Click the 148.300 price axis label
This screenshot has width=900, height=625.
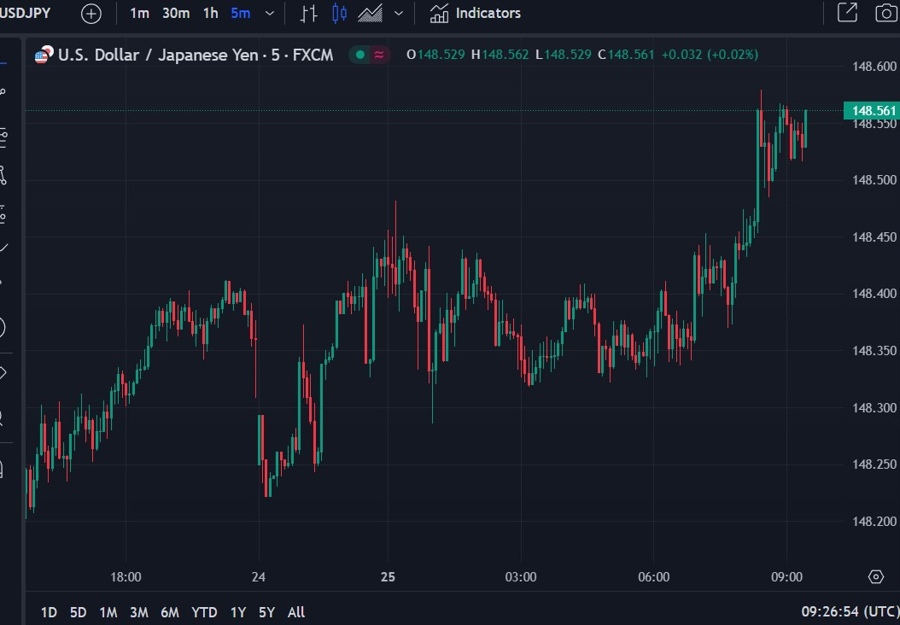[874, 408]
